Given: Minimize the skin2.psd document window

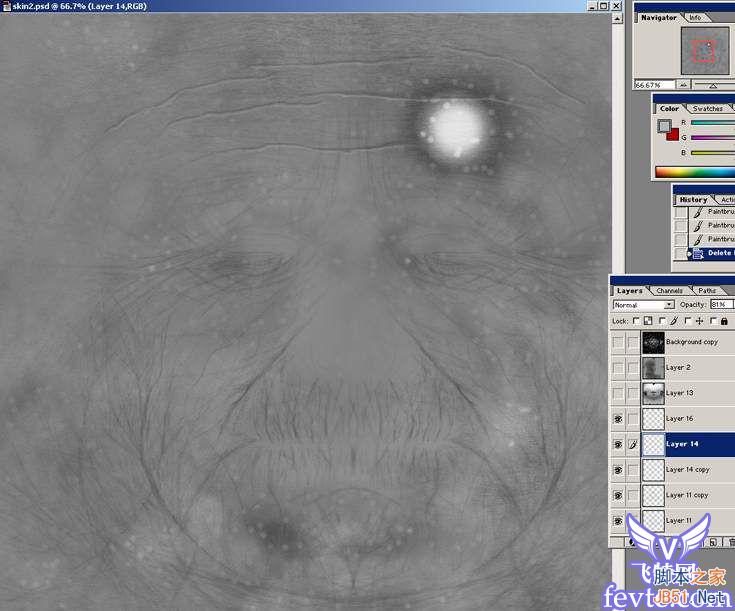Looking at the screenshot, I should coord(593,6).
